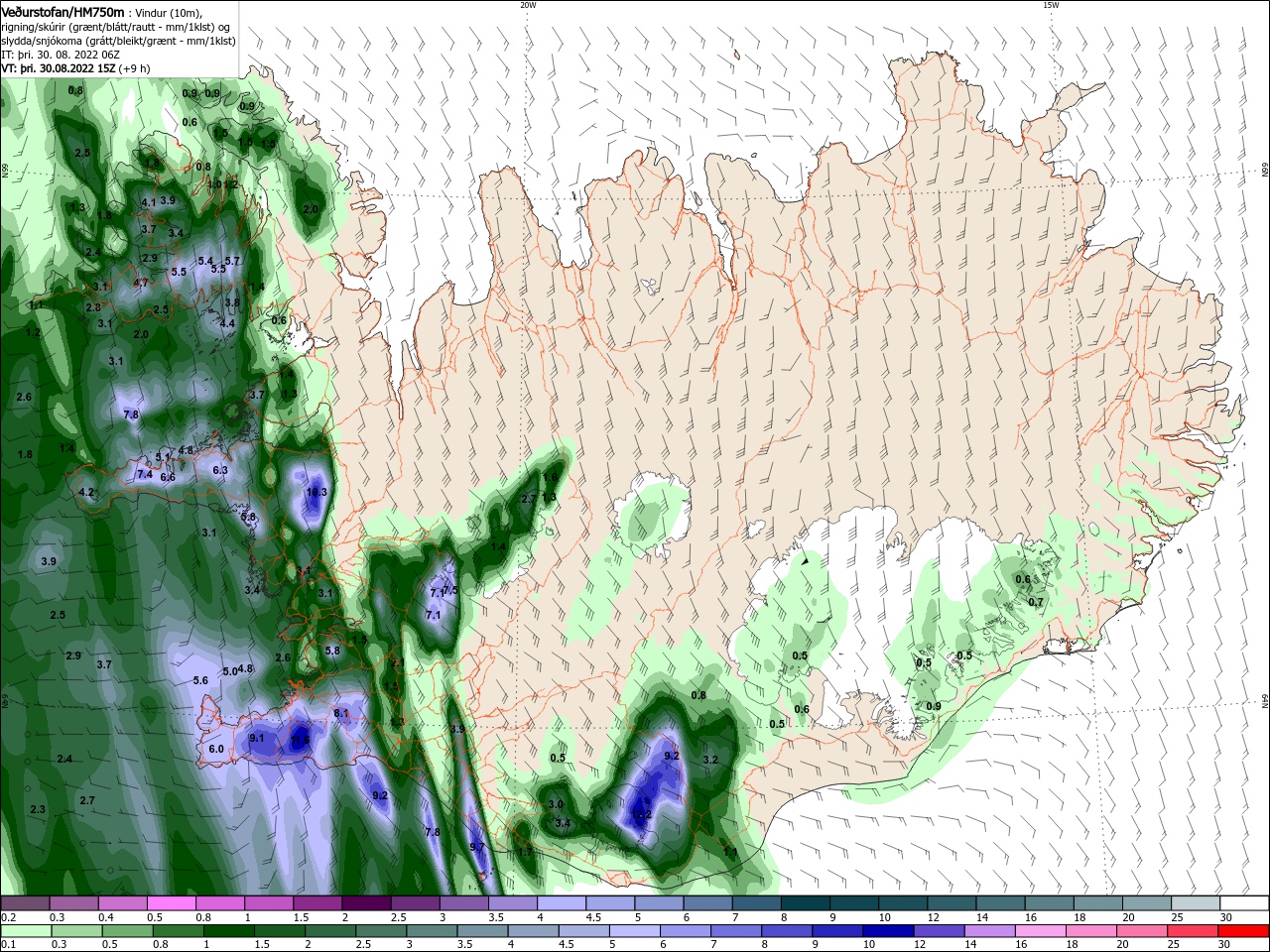Click the '15W' longitude label at the top edge
This screenshot has height=952, width=1270.
(1051, 5)
